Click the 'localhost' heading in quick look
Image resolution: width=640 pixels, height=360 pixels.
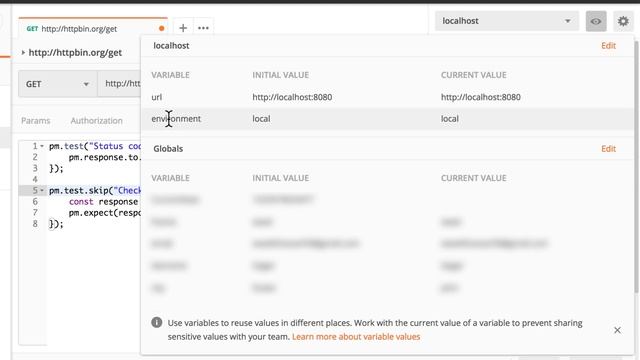coord(171,46)
